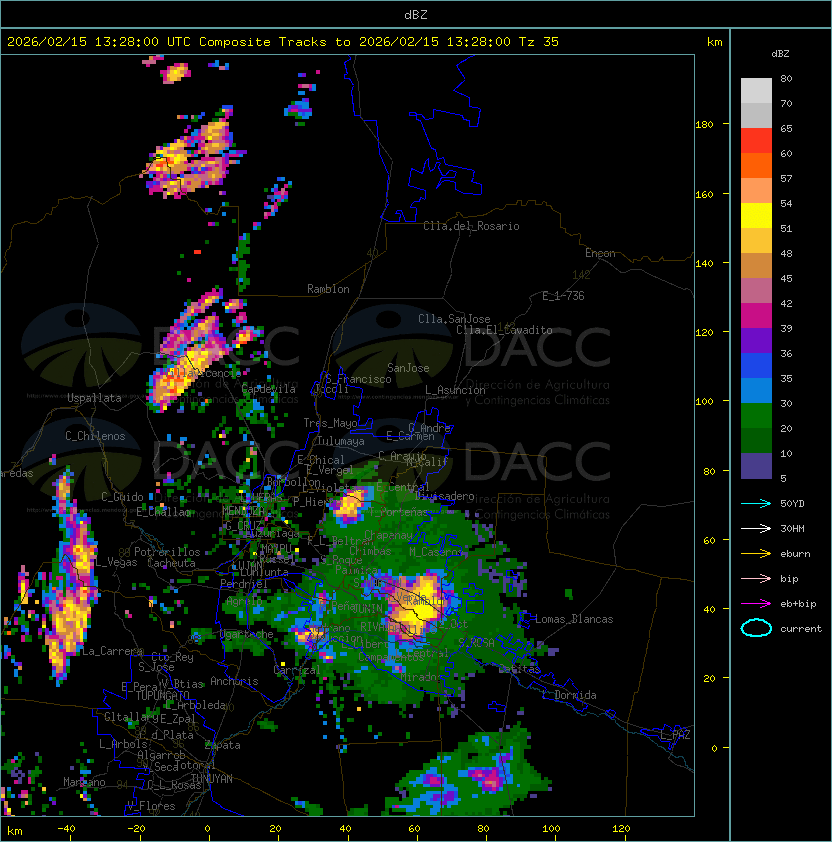Click the L_PAZ map label
The width and height of the screenshot is (832, 842).
pos(675,735)
